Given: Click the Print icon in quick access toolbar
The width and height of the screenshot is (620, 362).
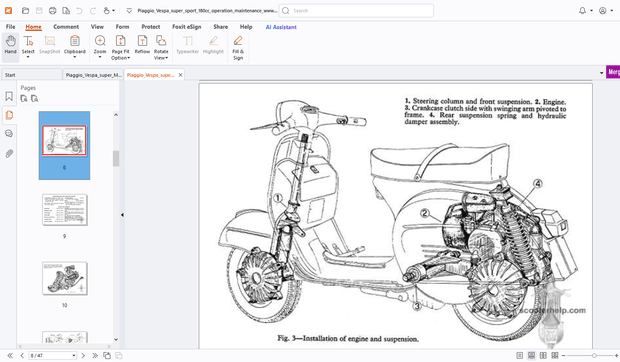Looking at the screenshot, I should [53, 11].
